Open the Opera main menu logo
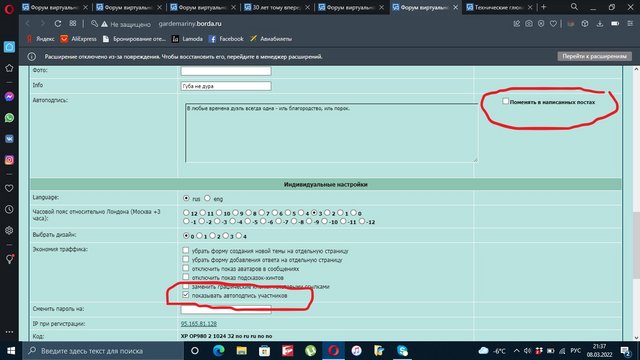This screenshot has height=360, width=640. coord(9,8)
